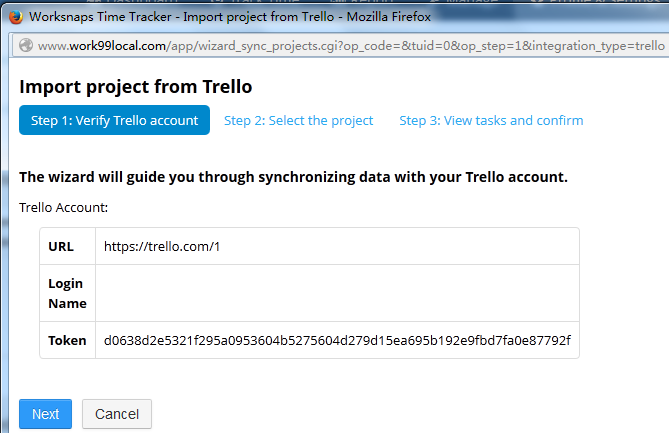The image size is (669, 433).
Task: Click the Token row label cell
Action: pyautogui.click(x=67, y=340)
